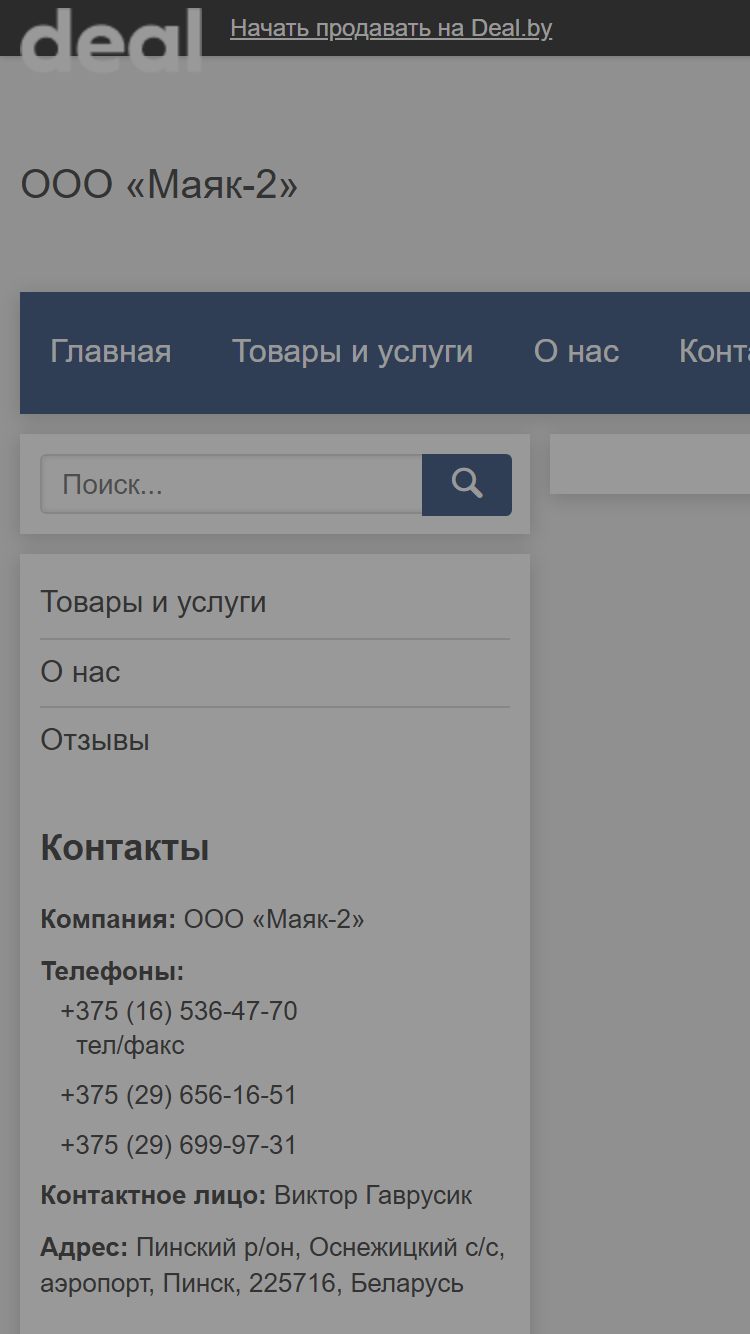Click the 'Контакты' heading
Screen dimensions: 750x1334
tap(125, 848)
